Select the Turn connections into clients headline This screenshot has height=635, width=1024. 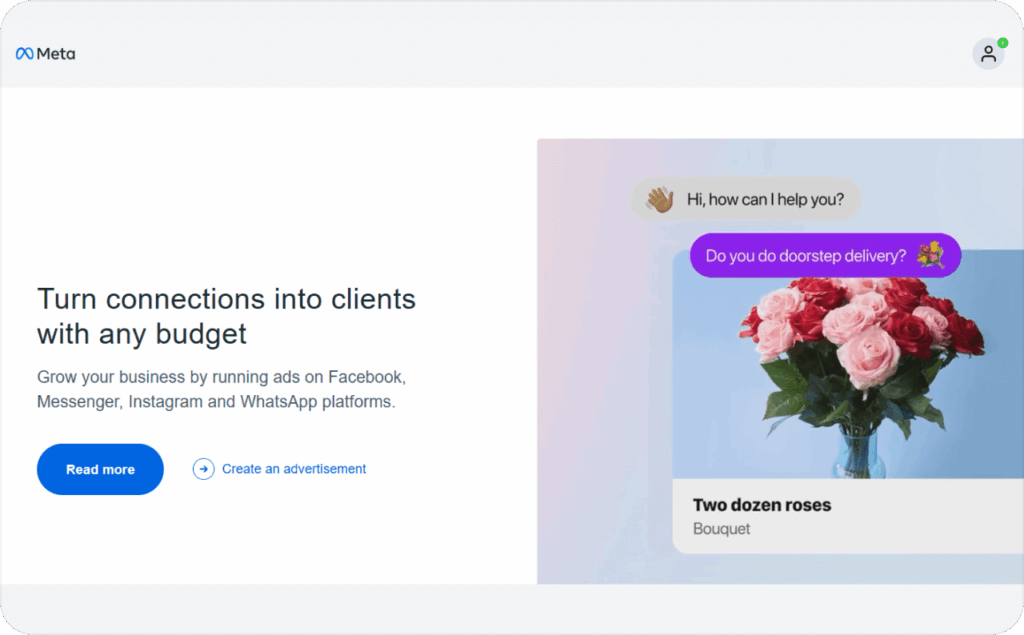pyautogui.click(x=226, y=315)
